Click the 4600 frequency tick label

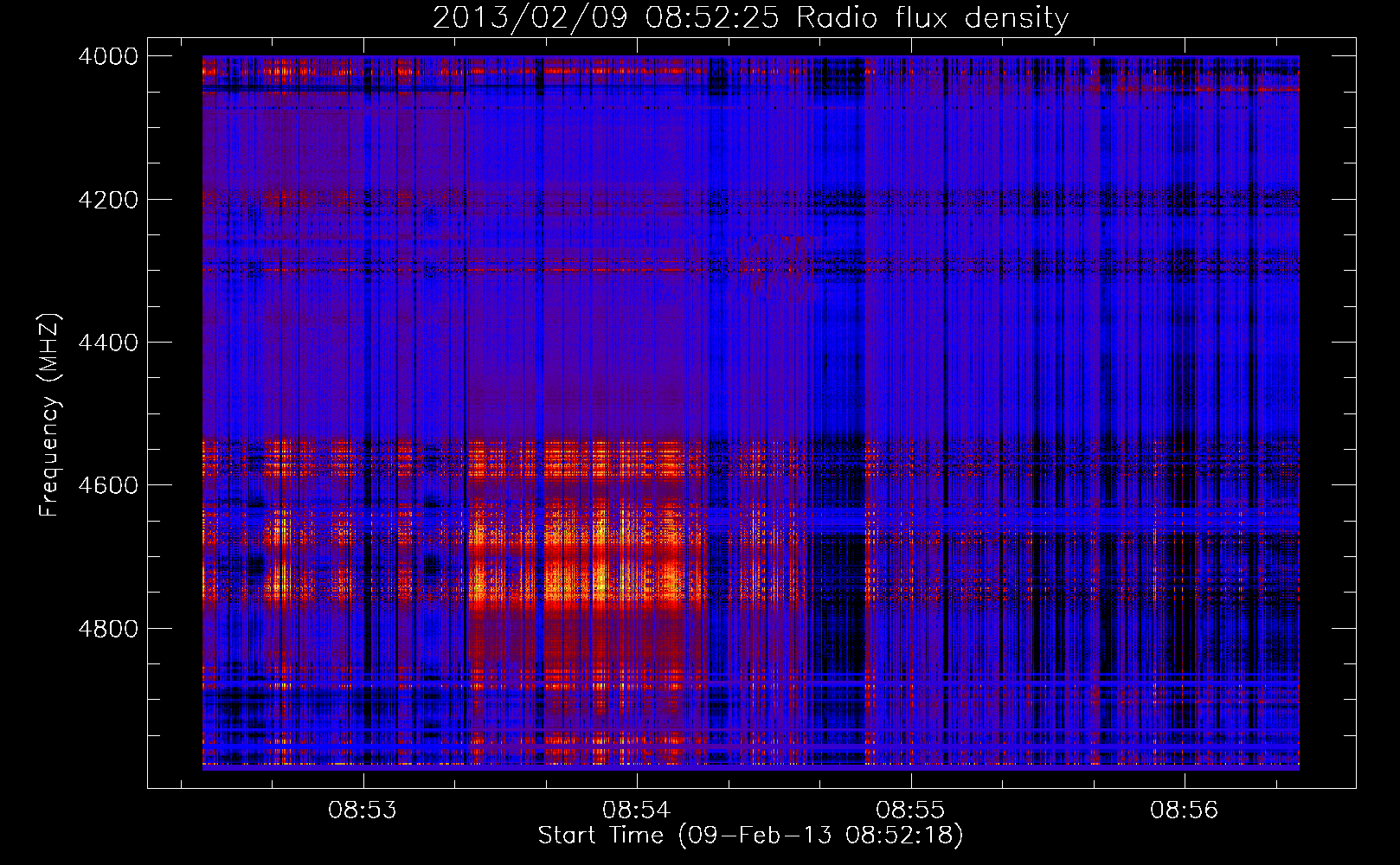pyautogui.click(x=108, y=485)
